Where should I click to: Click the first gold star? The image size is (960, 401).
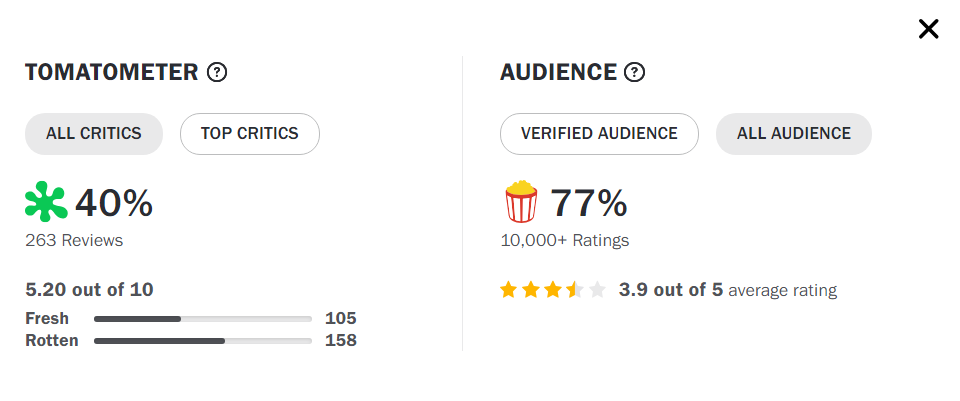tap(509, 290)
